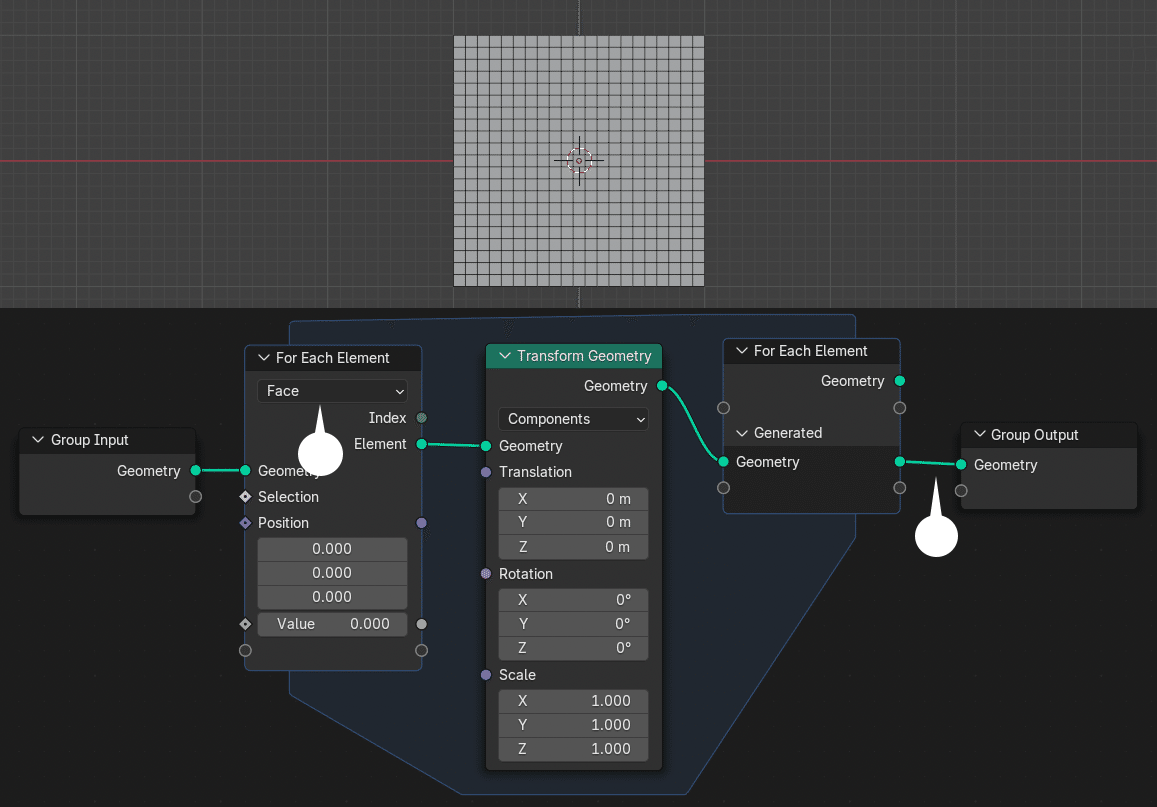Viewport: 1157px width, 807px height.
Task: Click the Index output socket on For Each Element
Action: pos(420,418)
